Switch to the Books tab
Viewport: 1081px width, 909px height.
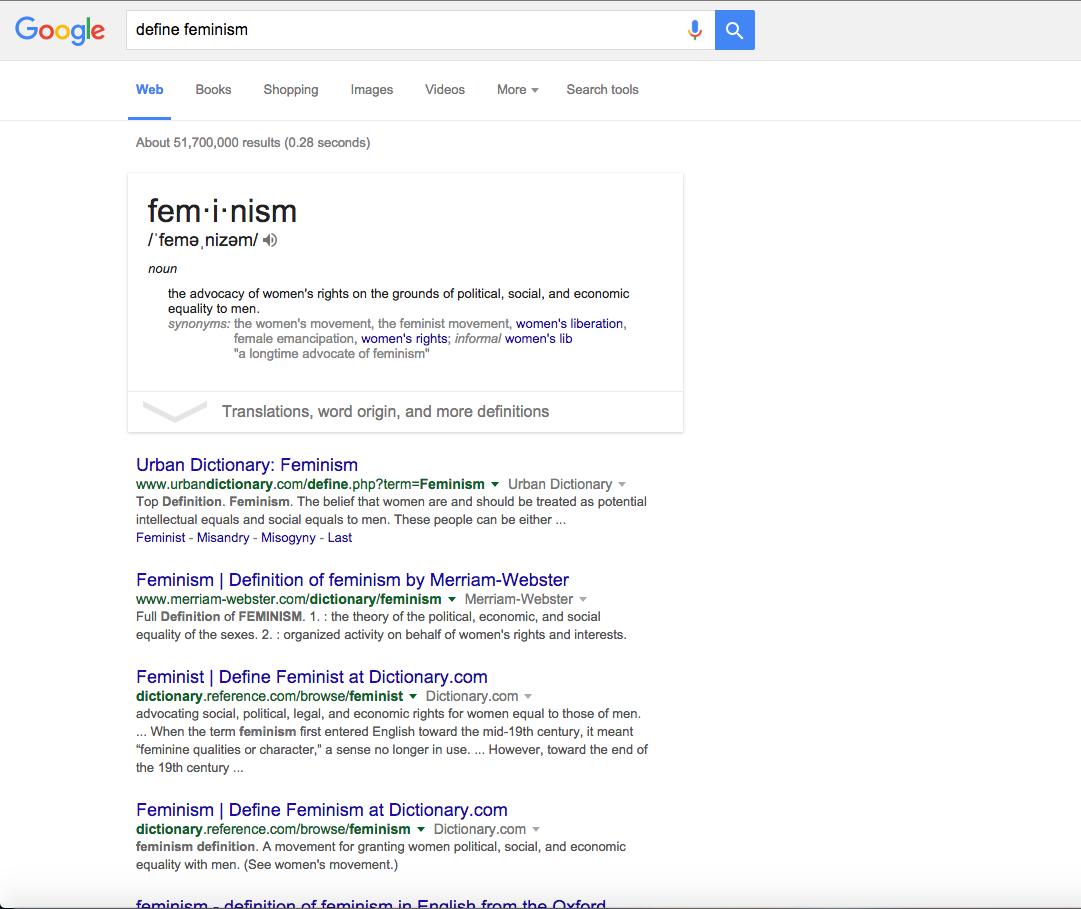[213, 90]
